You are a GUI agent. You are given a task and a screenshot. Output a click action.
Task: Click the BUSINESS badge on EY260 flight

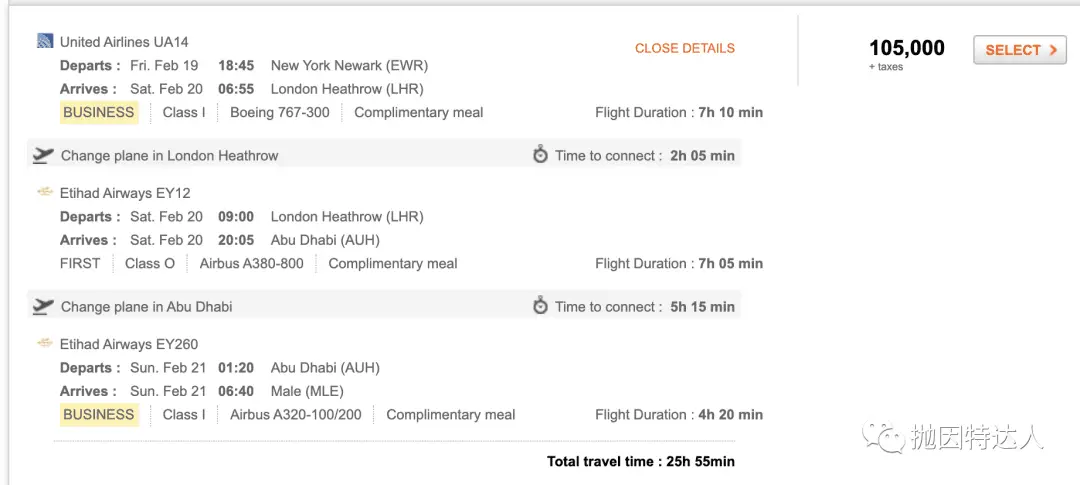click(x=98, y=414)
